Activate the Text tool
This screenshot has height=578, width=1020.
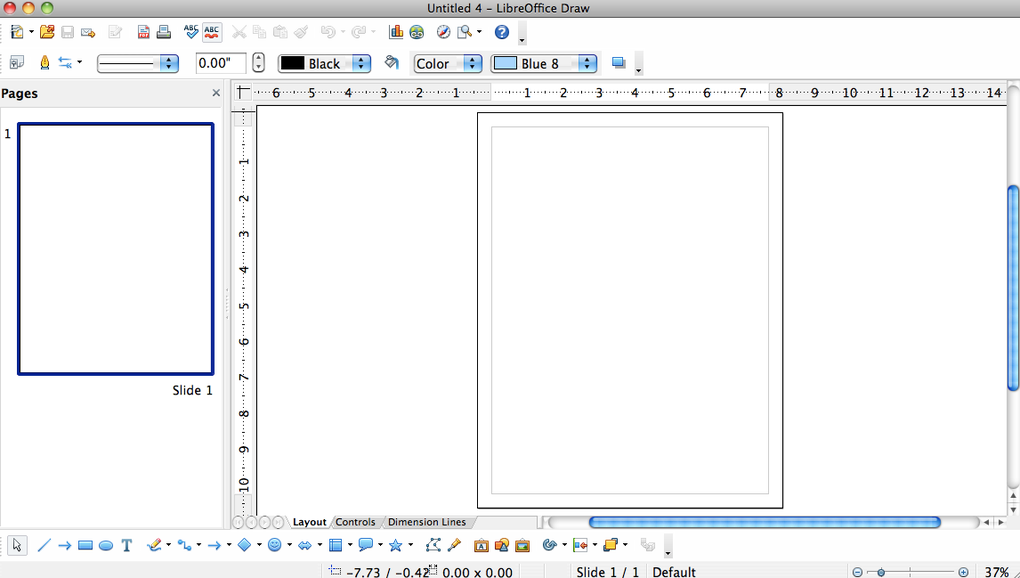[x=127, y=545]
